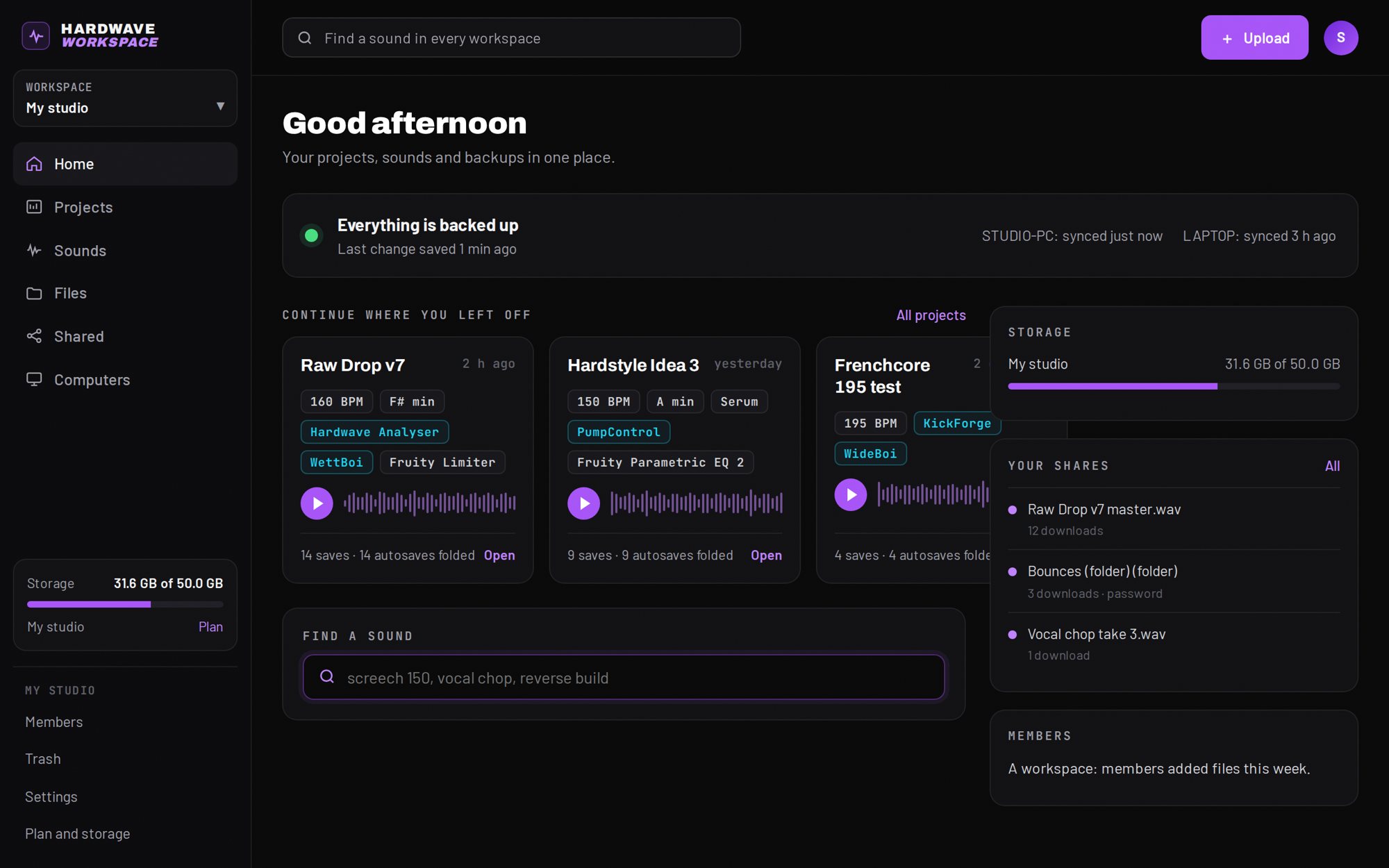Screen dimensions: 1389x868
Task: Click the Fruity Limiter tag
Action: (x=442, y=462)
